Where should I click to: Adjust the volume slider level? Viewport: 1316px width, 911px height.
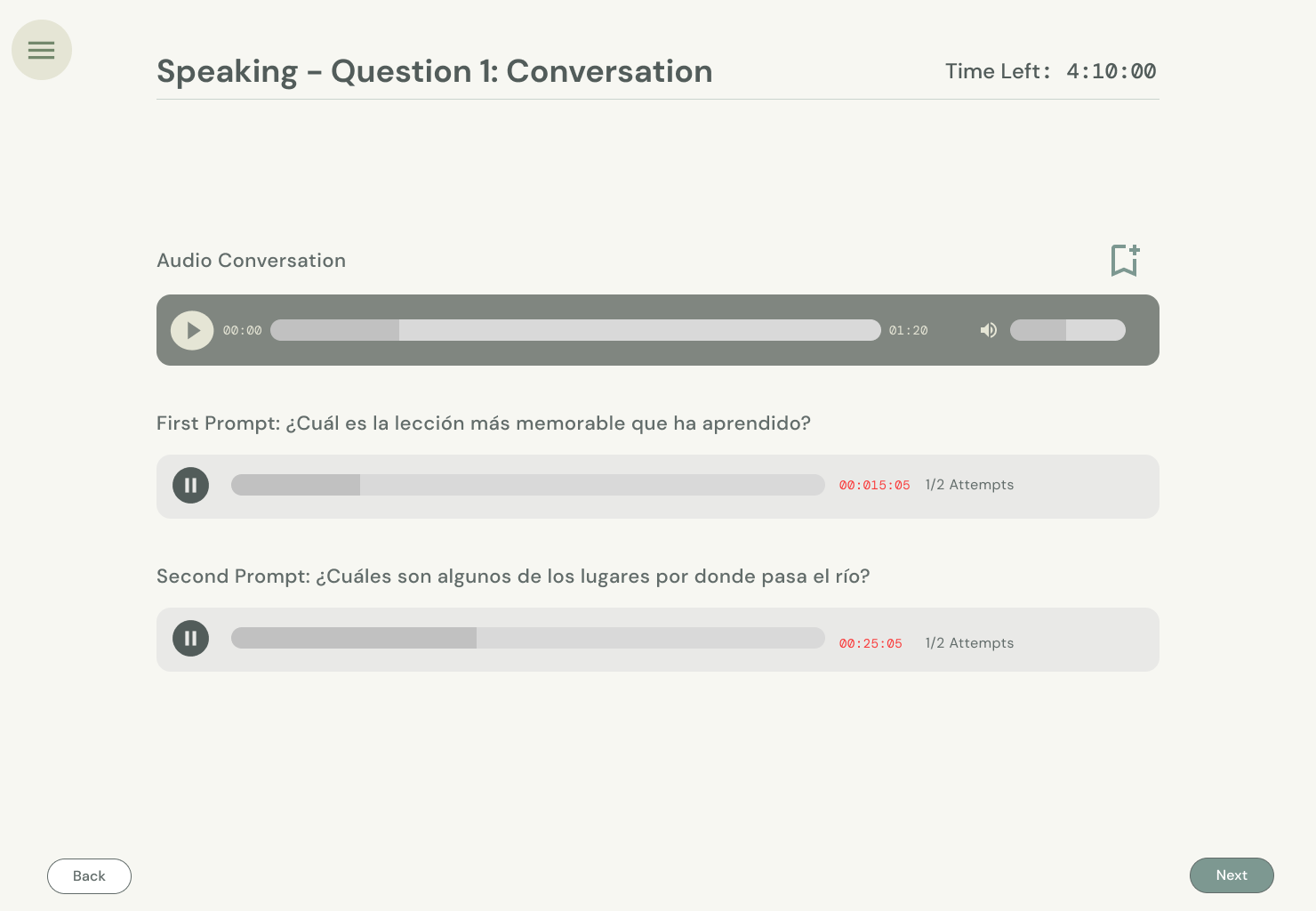point(1067,330)
